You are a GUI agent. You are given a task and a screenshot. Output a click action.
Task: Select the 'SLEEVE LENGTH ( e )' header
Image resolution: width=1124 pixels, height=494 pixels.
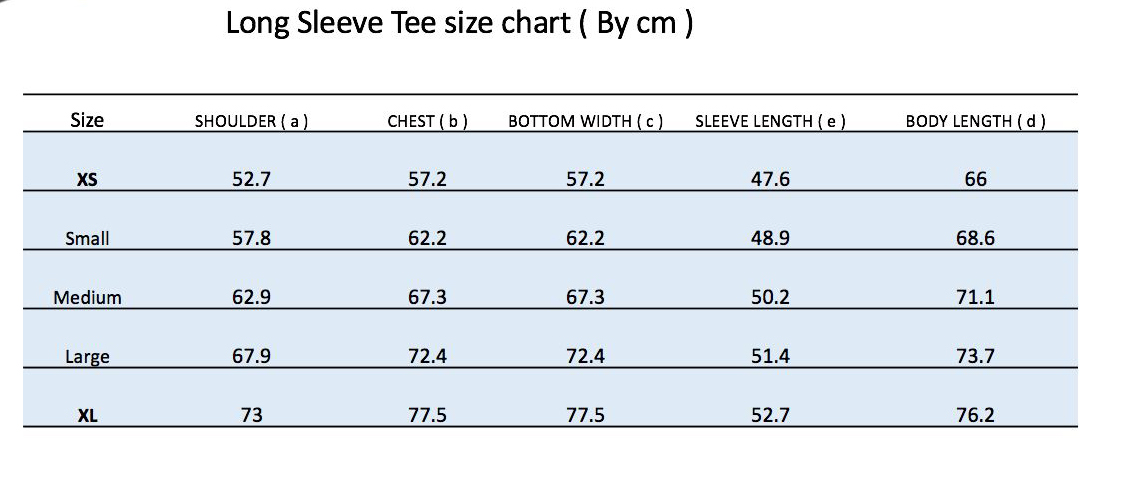(x=770, y=122)
